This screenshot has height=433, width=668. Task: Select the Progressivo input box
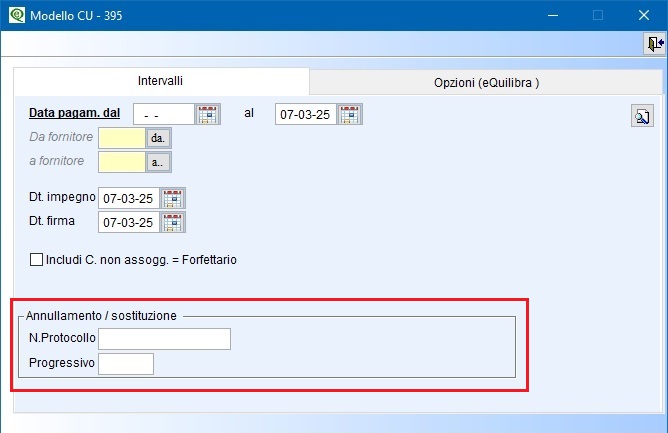(126, 363)
